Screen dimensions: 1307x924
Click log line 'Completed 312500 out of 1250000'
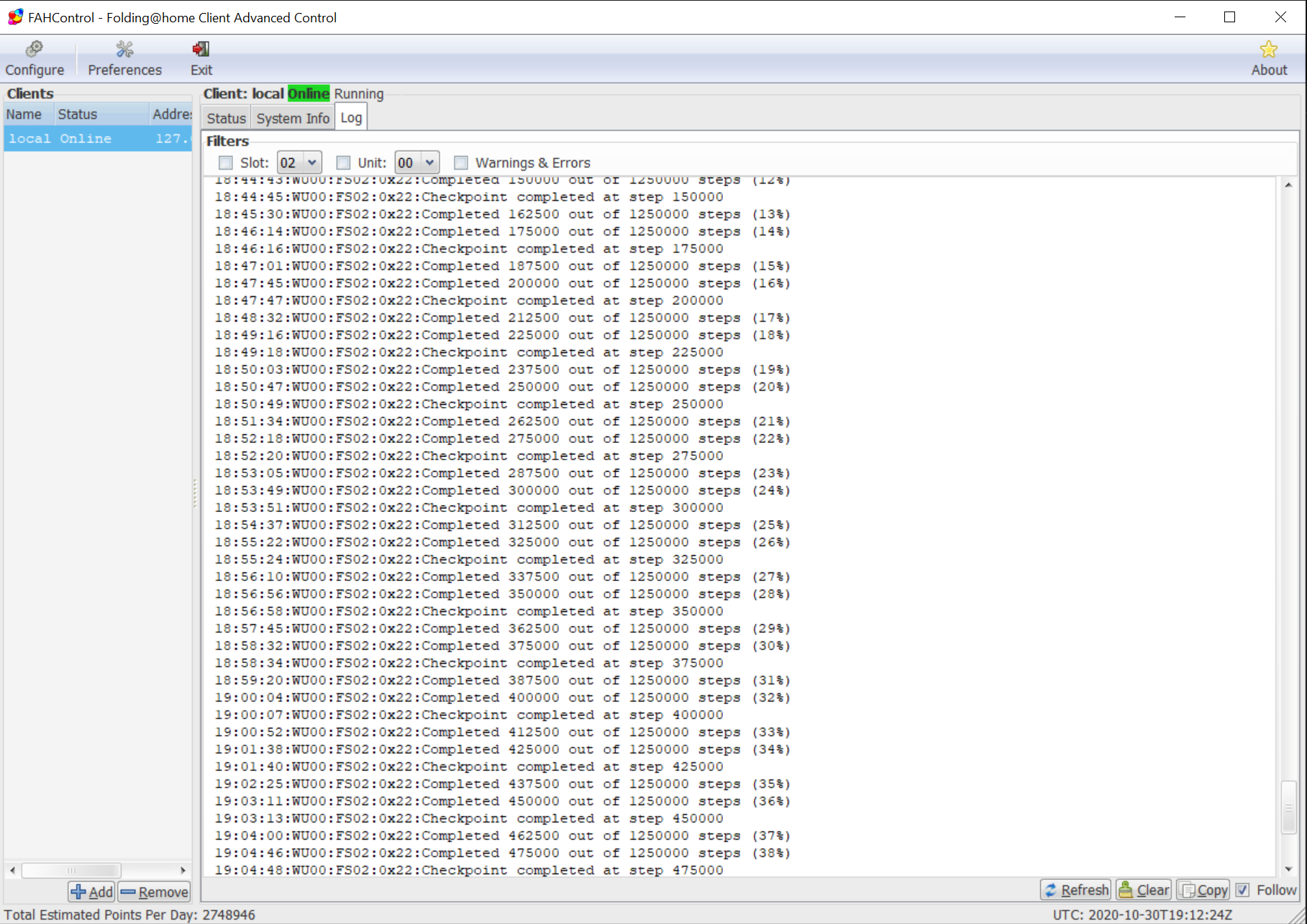503,525
